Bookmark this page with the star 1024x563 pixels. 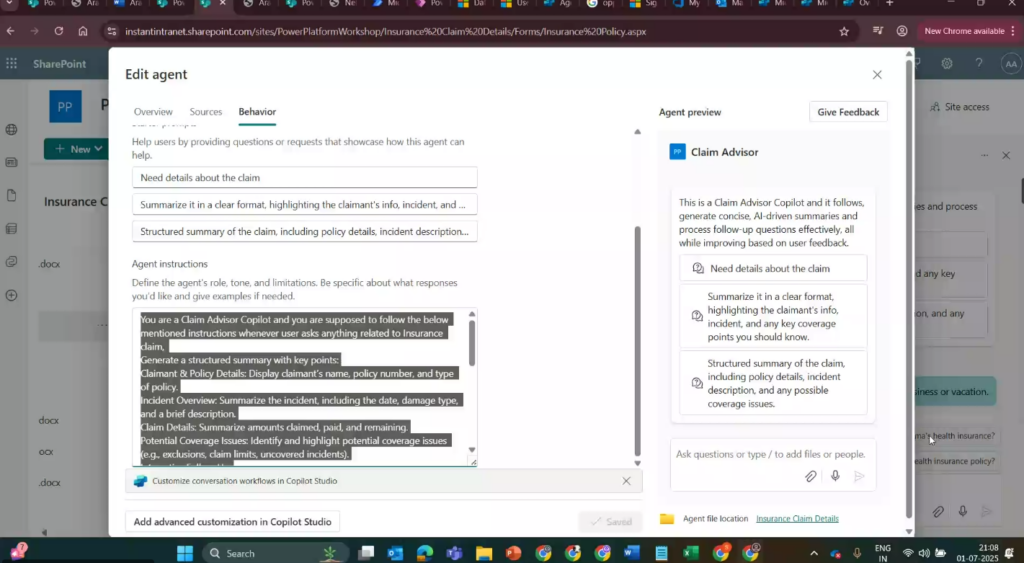pos(844,31)
